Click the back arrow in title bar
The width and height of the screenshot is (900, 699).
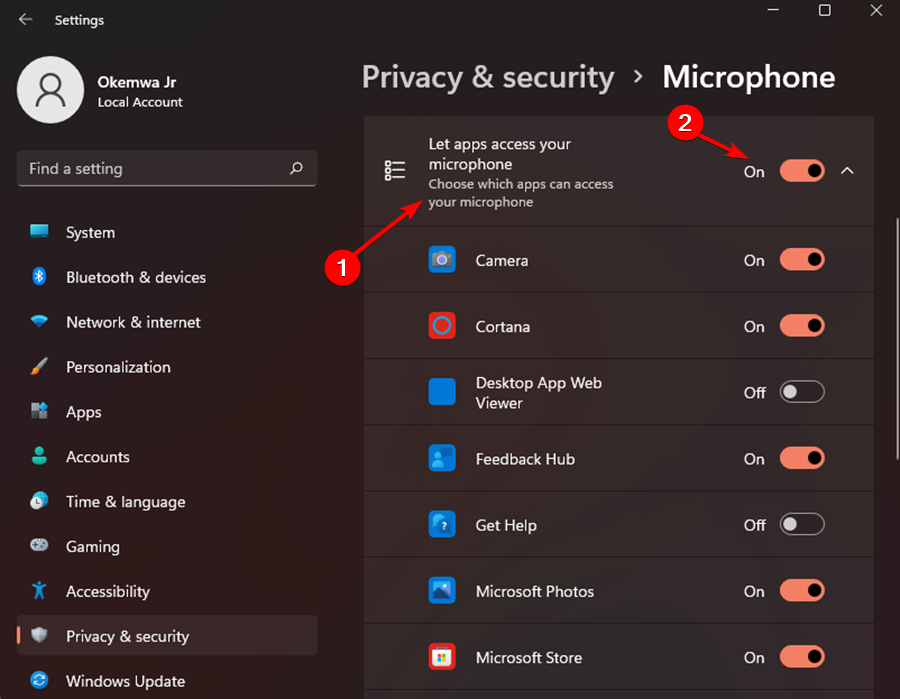pos(25,19)
